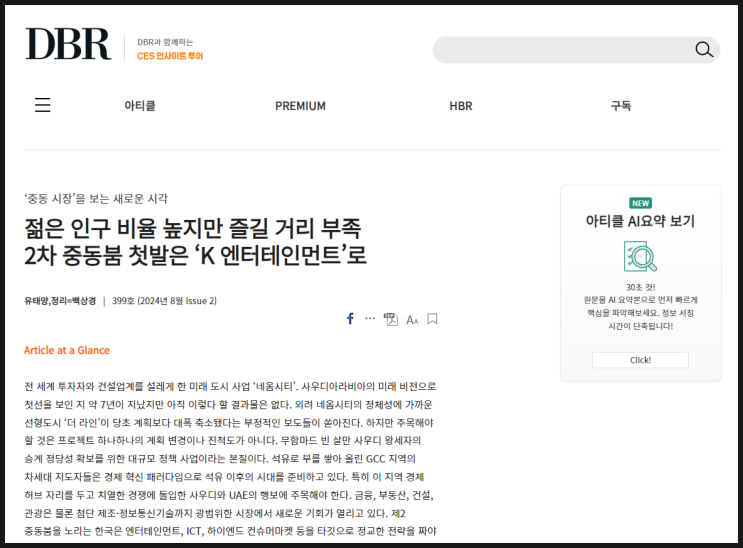This screenshot has width=743, height=548.
Task: Open the HBR menu
Action: pos(461,106)
